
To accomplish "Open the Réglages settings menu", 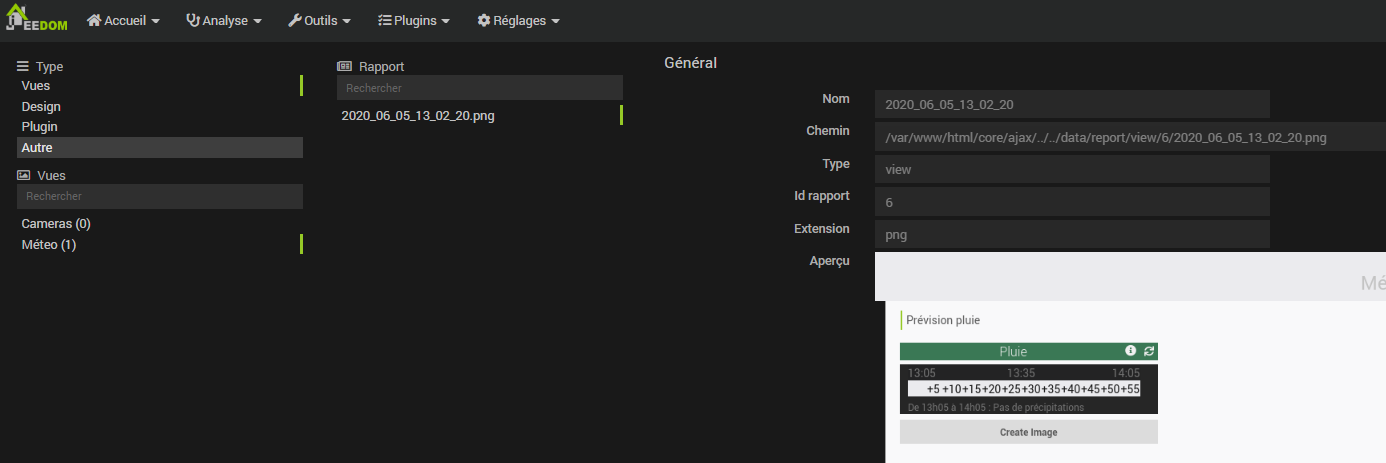I will coord(518,21).
